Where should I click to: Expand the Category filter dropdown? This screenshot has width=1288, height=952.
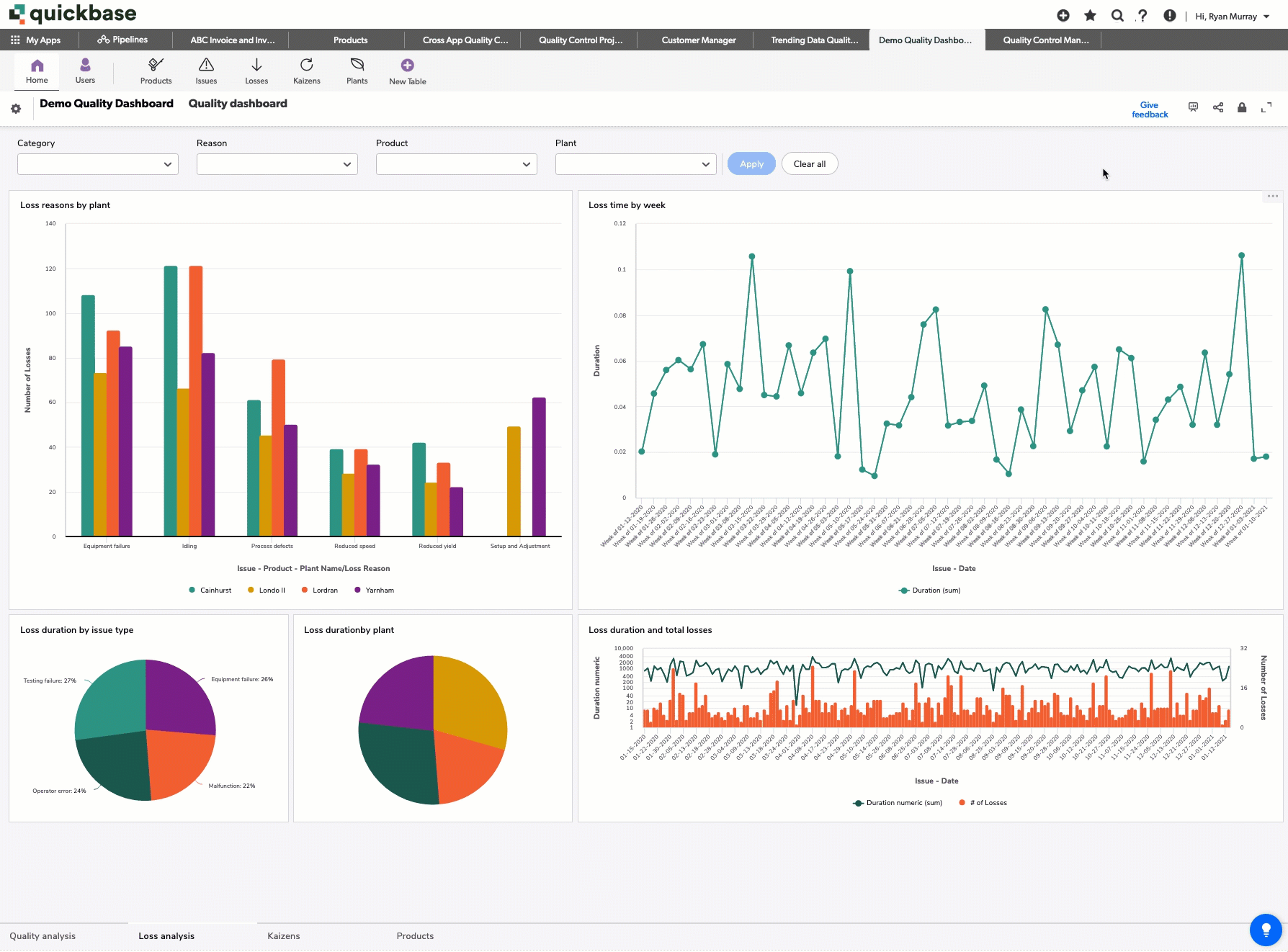(98, 164)
